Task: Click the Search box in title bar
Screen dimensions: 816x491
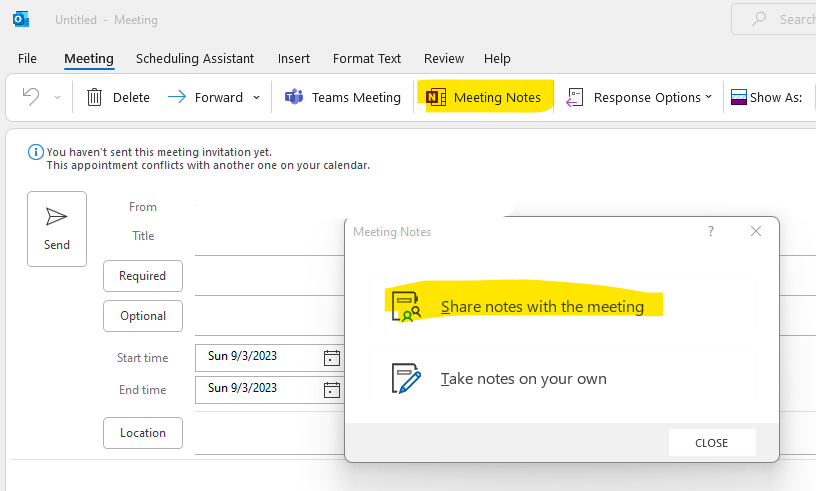Action: (773, 19)
